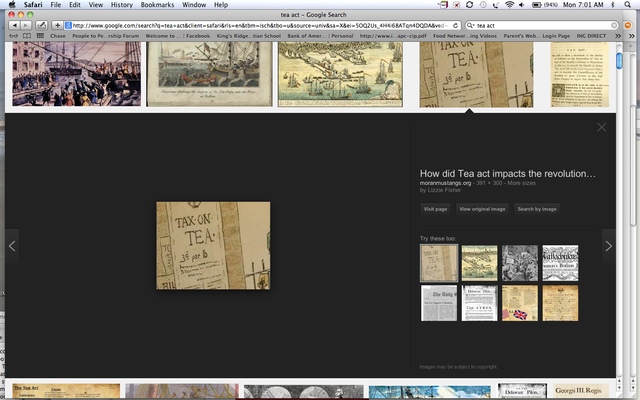Open Spotlight search icon
This screenshot has height=400, width=640.
coord(627,5)
